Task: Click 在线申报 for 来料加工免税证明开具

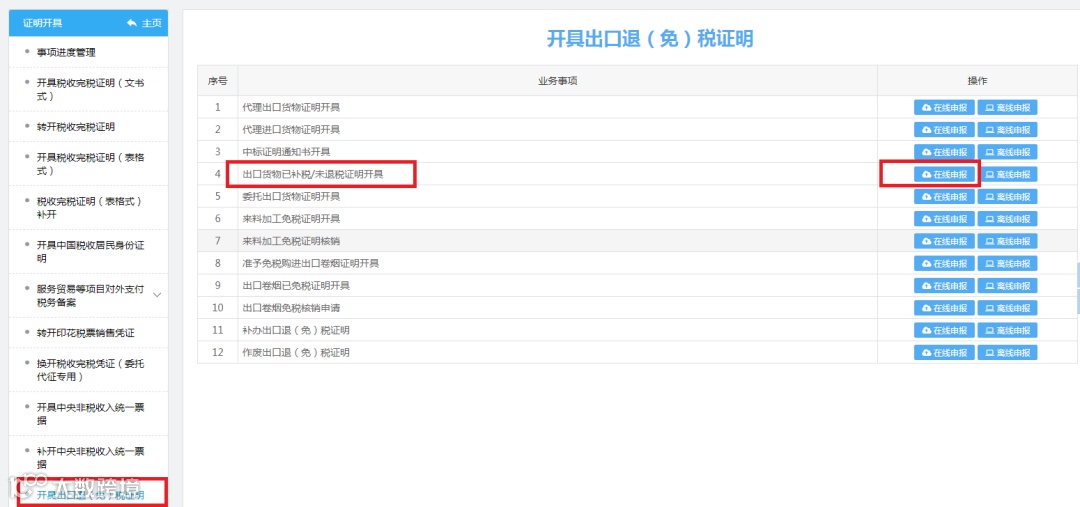Action: click(x=944, y=219)
